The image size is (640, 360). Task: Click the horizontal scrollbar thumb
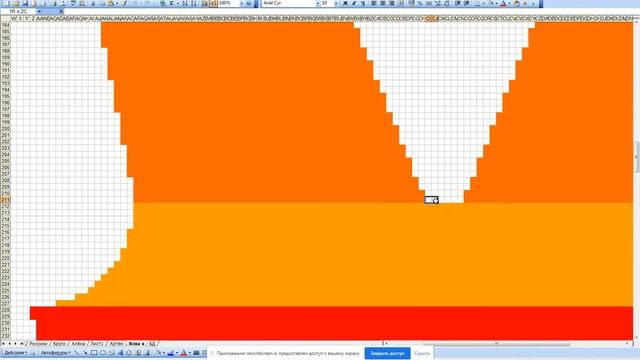click(x=496, y=344)
